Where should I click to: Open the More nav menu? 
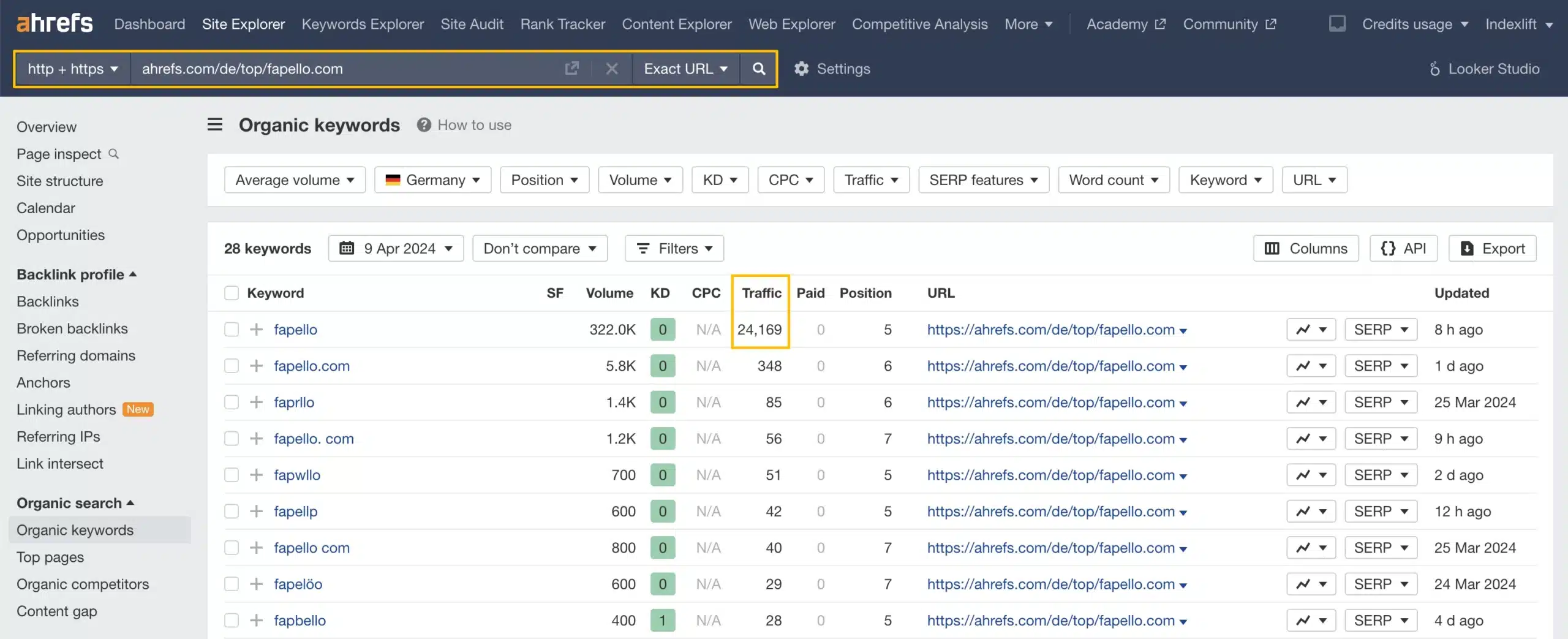[1028, 24]
